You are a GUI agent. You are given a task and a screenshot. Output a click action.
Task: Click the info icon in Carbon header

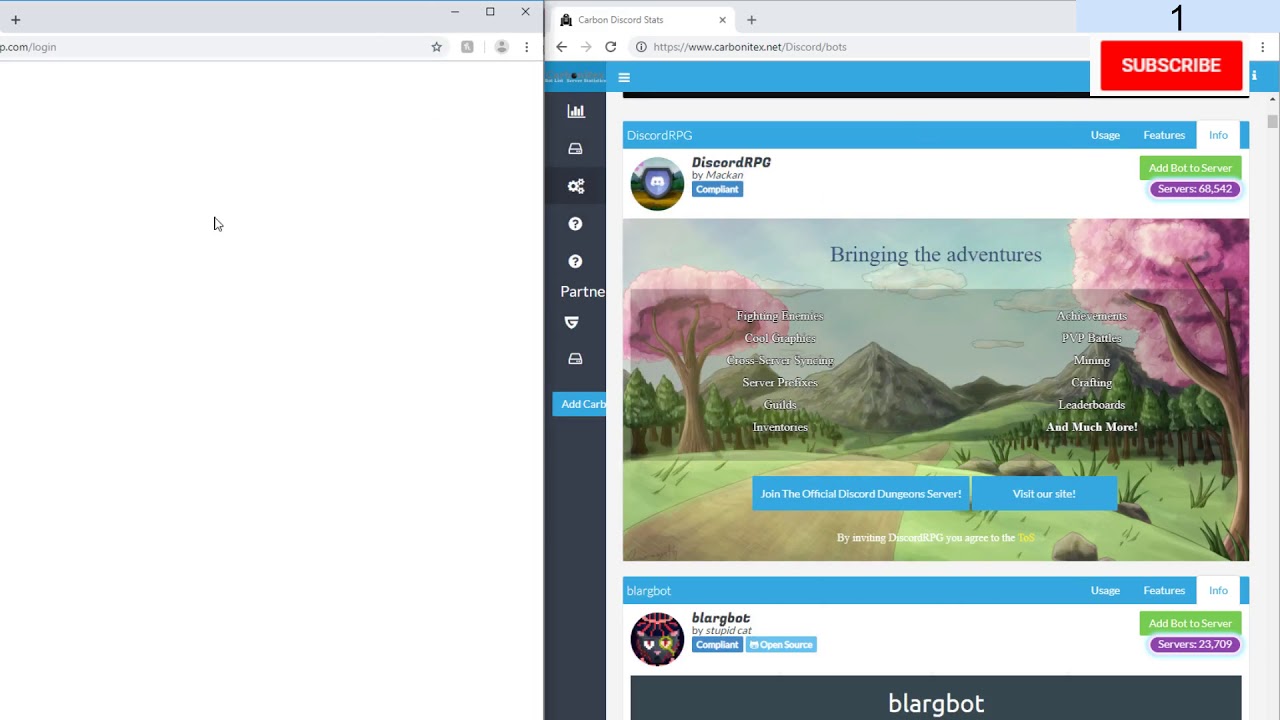click(x=1254, y=76)
